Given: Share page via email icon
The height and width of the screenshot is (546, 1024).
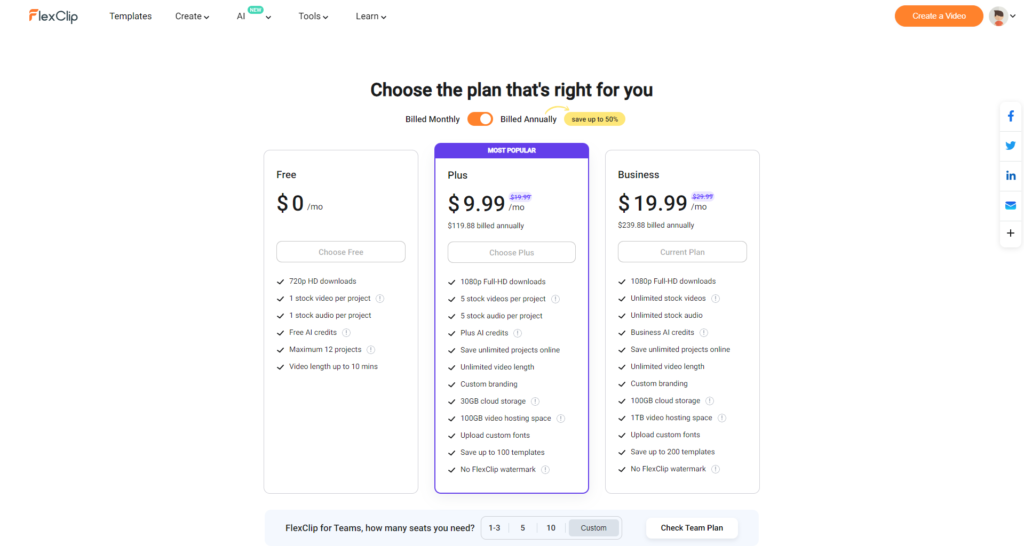Looking at the screenshot, I should click(x=1010, y=205).
